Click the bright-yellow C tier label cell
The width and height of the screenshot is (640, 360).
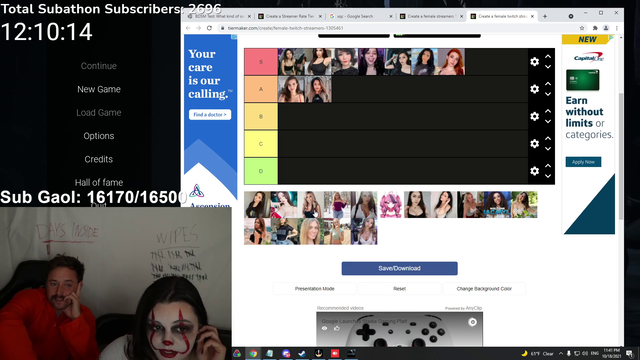(x=261, y=144)
